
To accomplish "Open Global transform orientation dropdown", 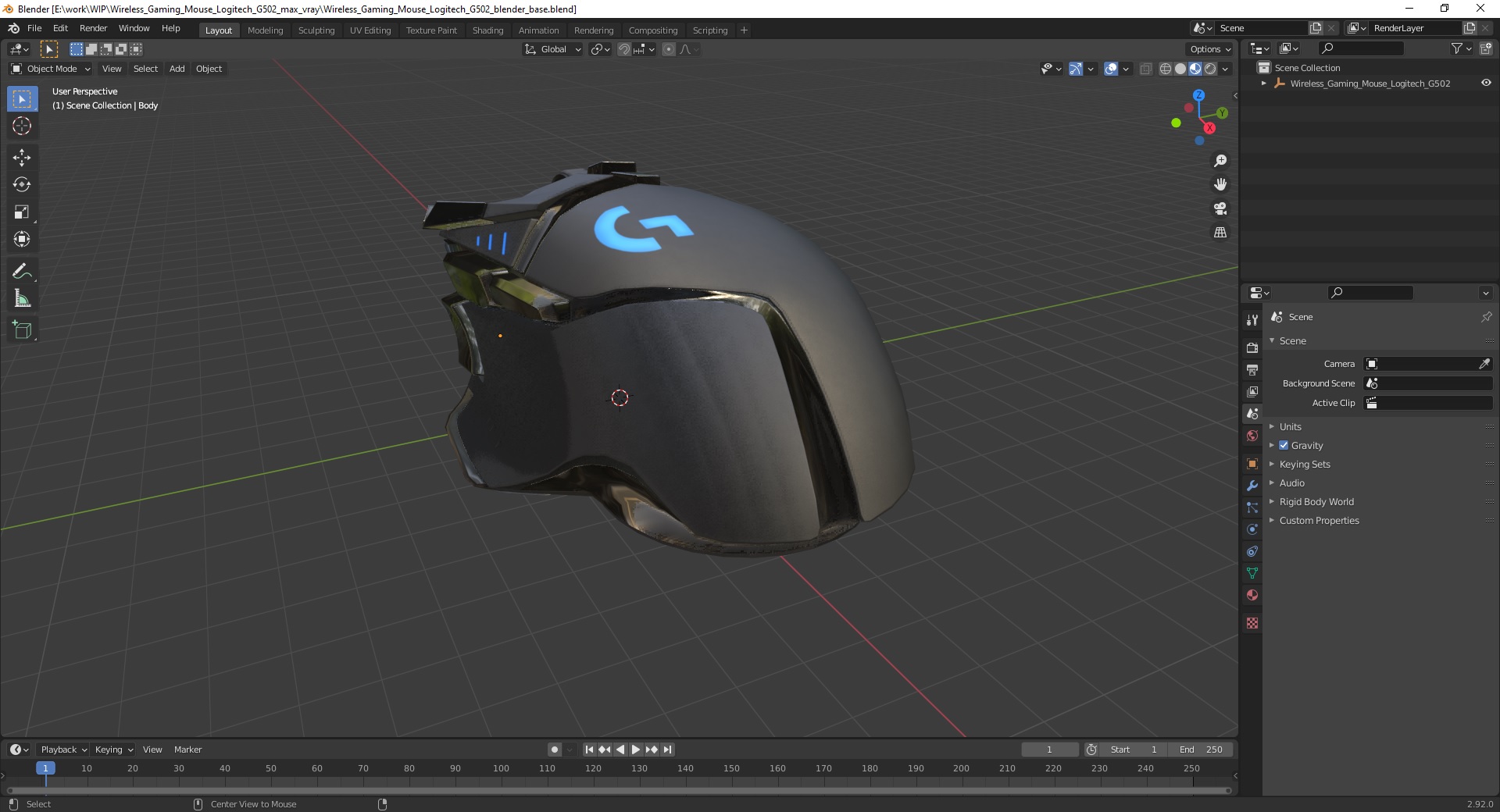I will 552,49.
